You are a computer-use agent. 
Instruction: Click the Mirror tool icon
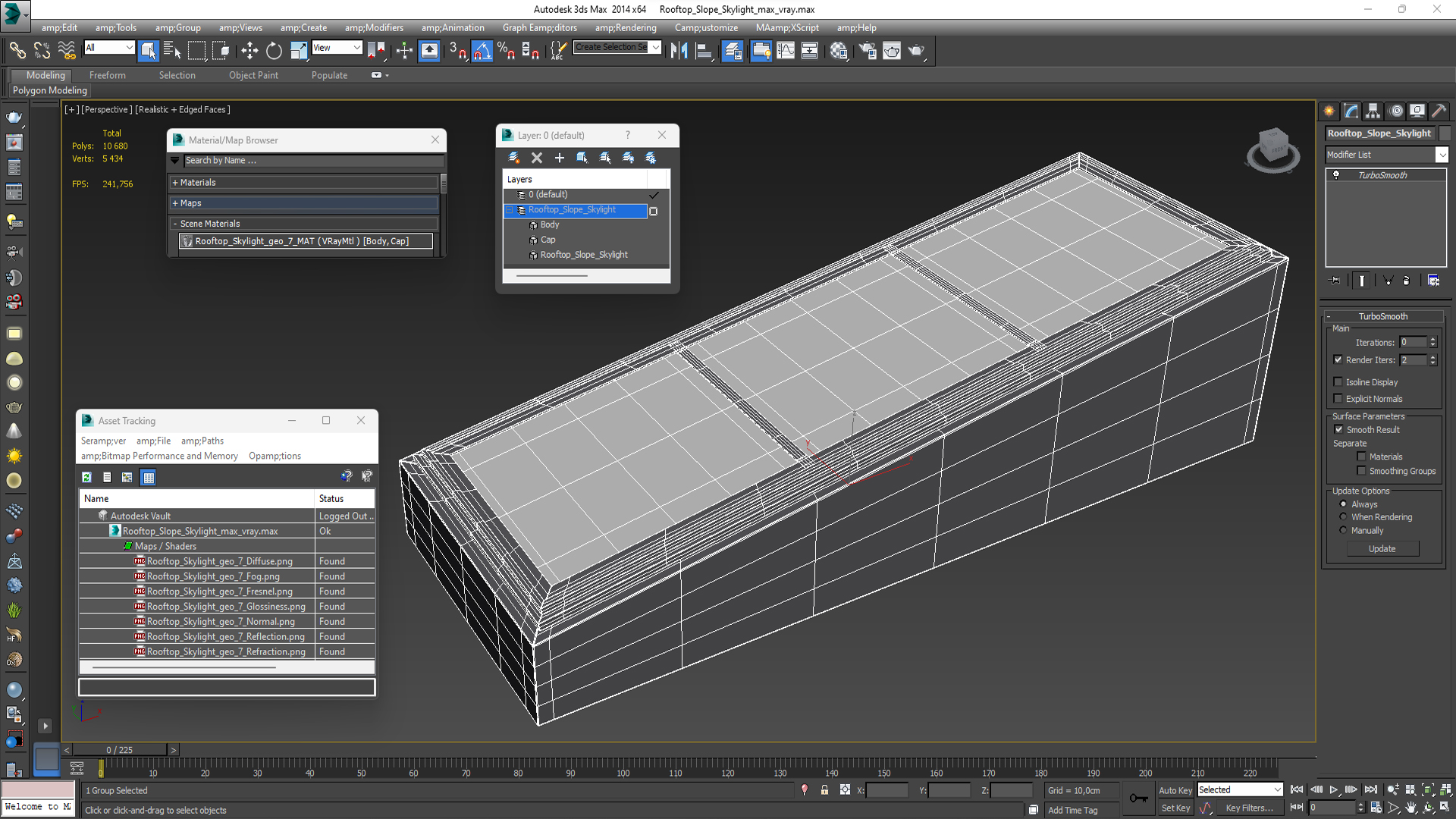click(679, 51)
